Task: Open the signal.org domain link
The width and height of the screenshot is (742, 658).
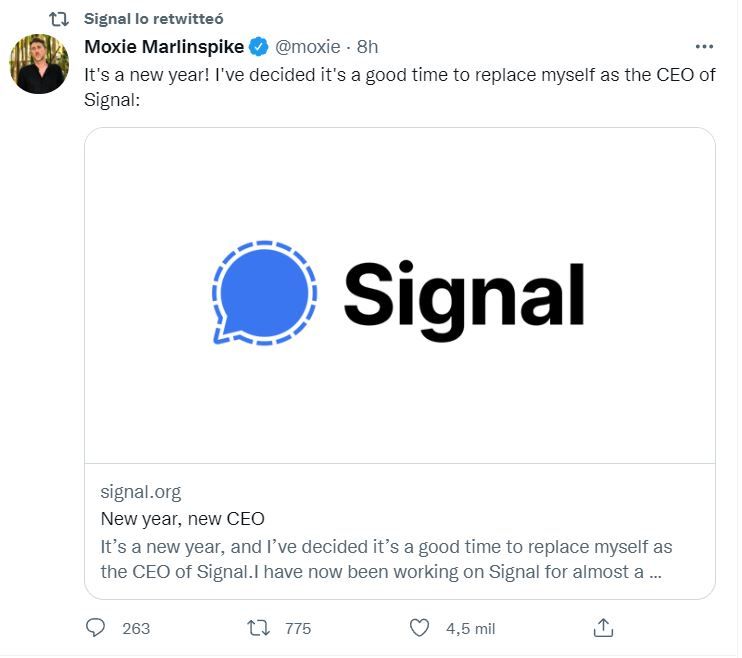Action: (x=141, y=491)
